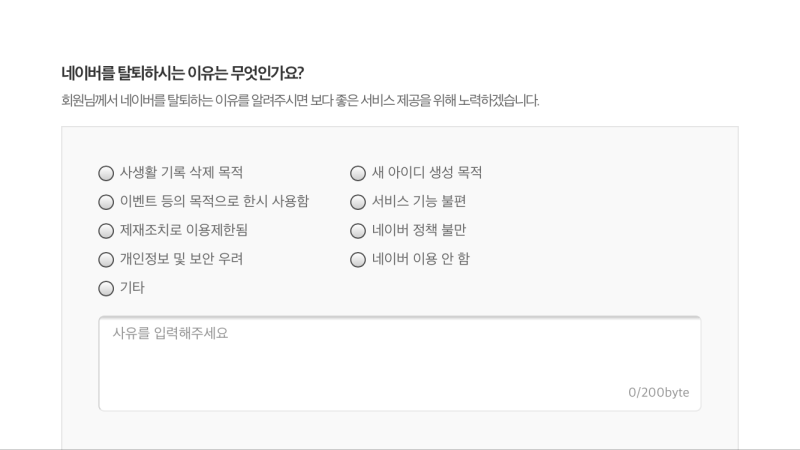Select the '사생활 기록 삭제 목적' radio button
800x450 pixels.
pos(106,173)
